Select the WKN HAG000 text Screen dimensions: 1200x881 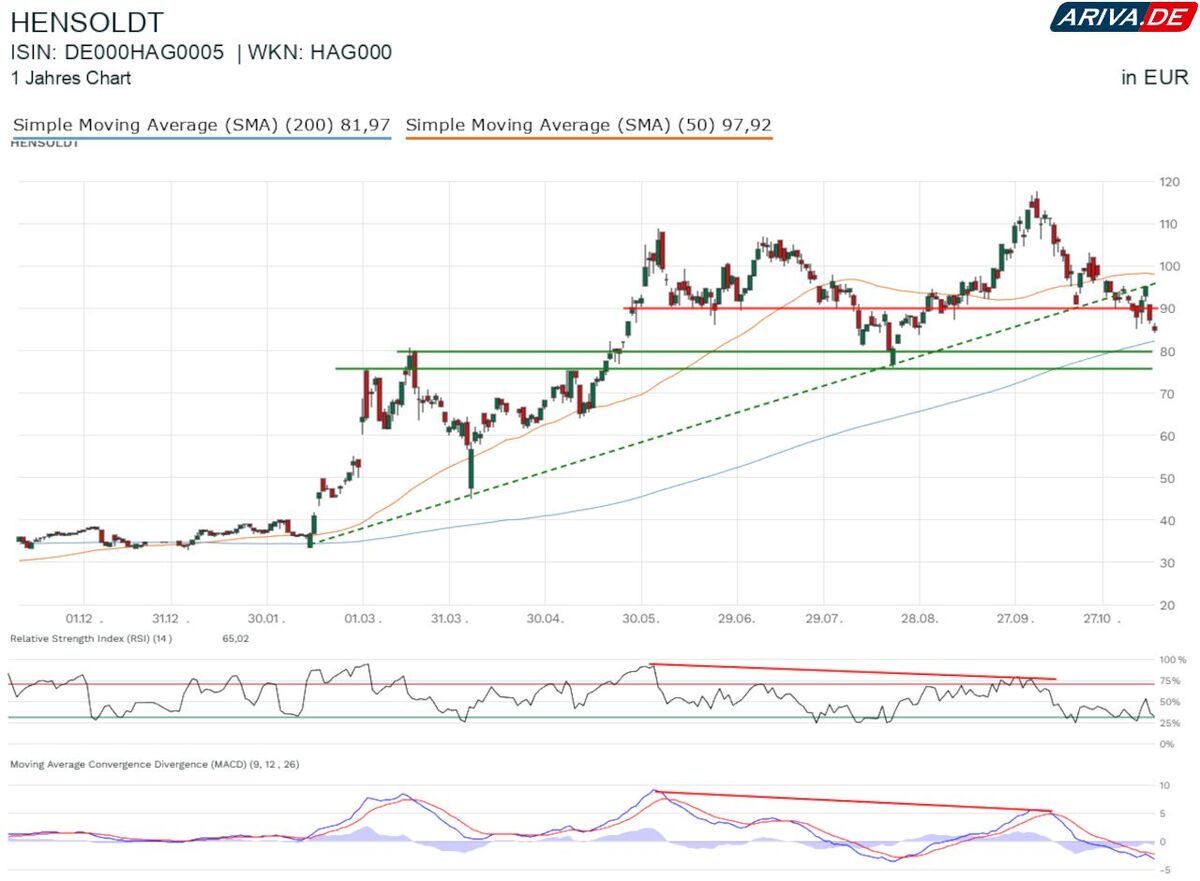point(322,53)
